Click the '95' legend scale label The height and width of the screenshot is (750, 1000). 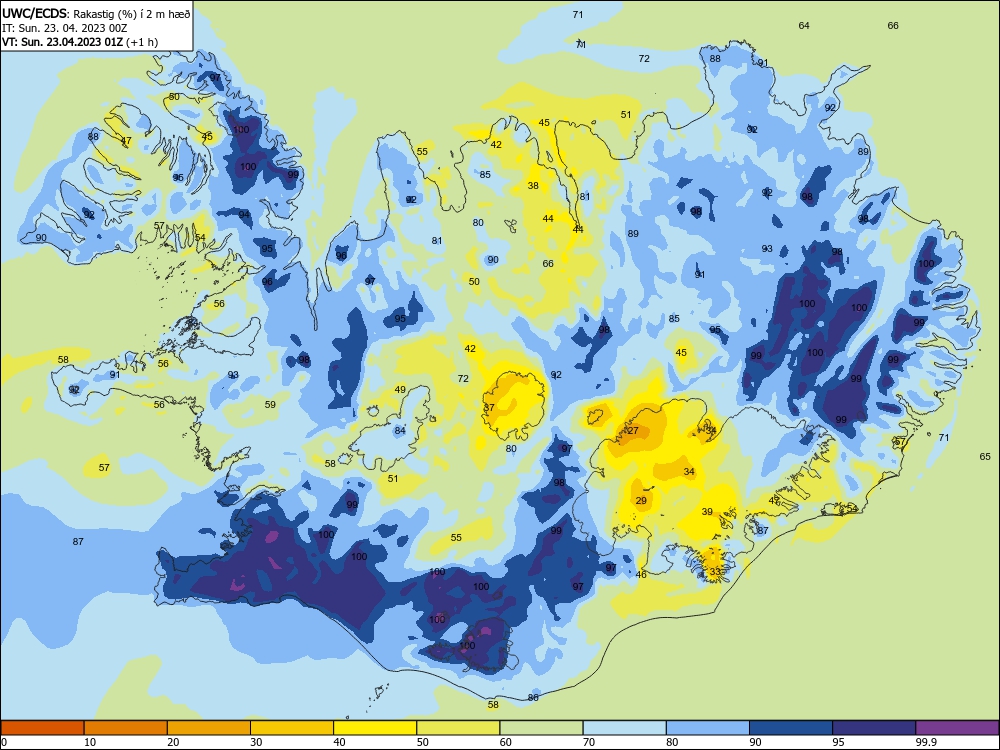point(838,742)
